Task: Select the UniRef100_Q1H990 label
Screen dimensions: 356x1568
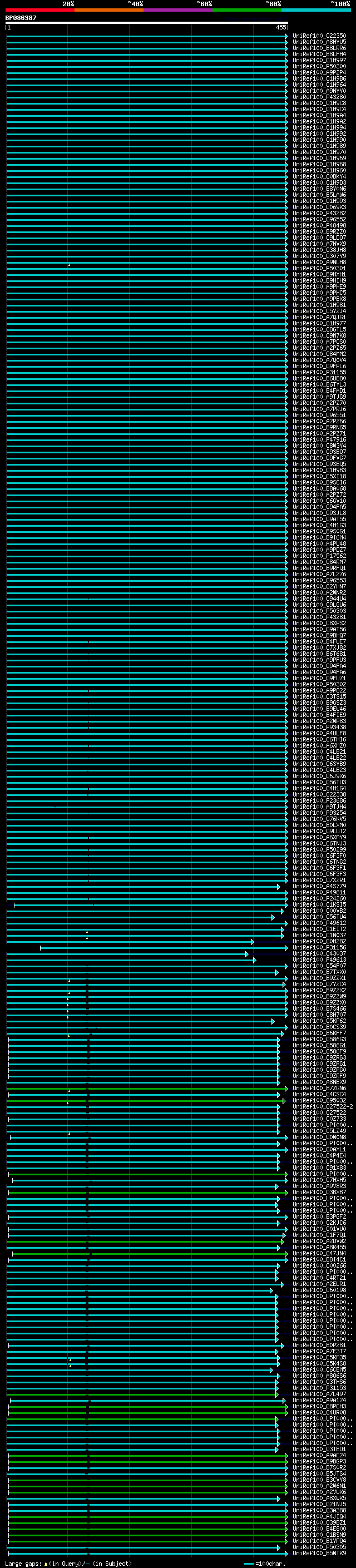Action: click(x=319, y=140)
